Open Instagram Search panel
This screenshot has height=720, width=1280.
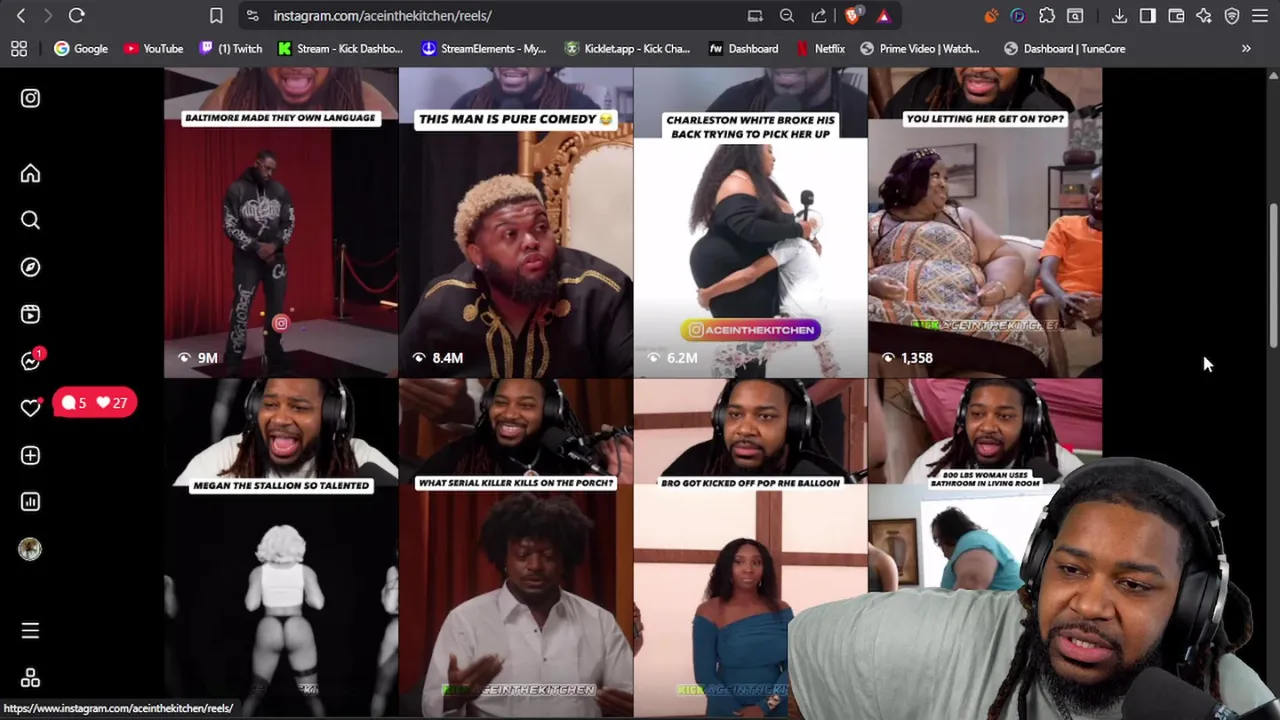[x=30, y=220]
